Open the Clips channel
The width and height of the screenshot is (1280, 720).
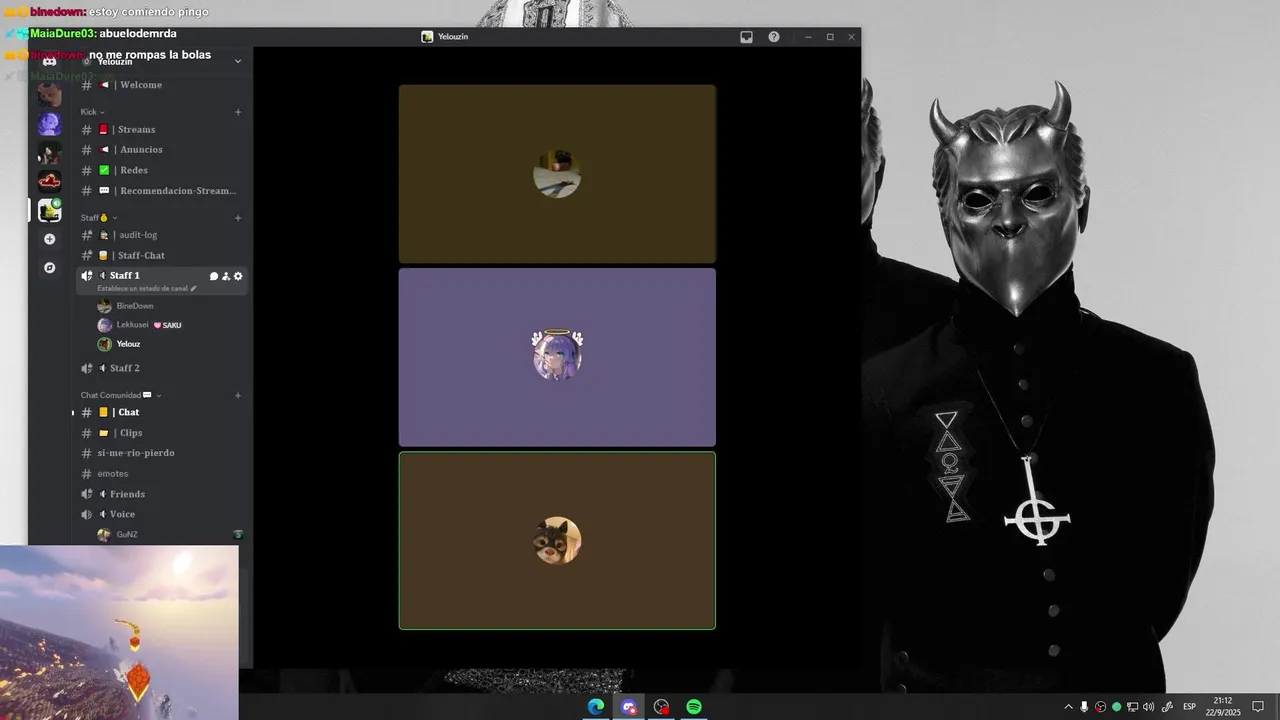pyautogui.click(x=161, y=433)
